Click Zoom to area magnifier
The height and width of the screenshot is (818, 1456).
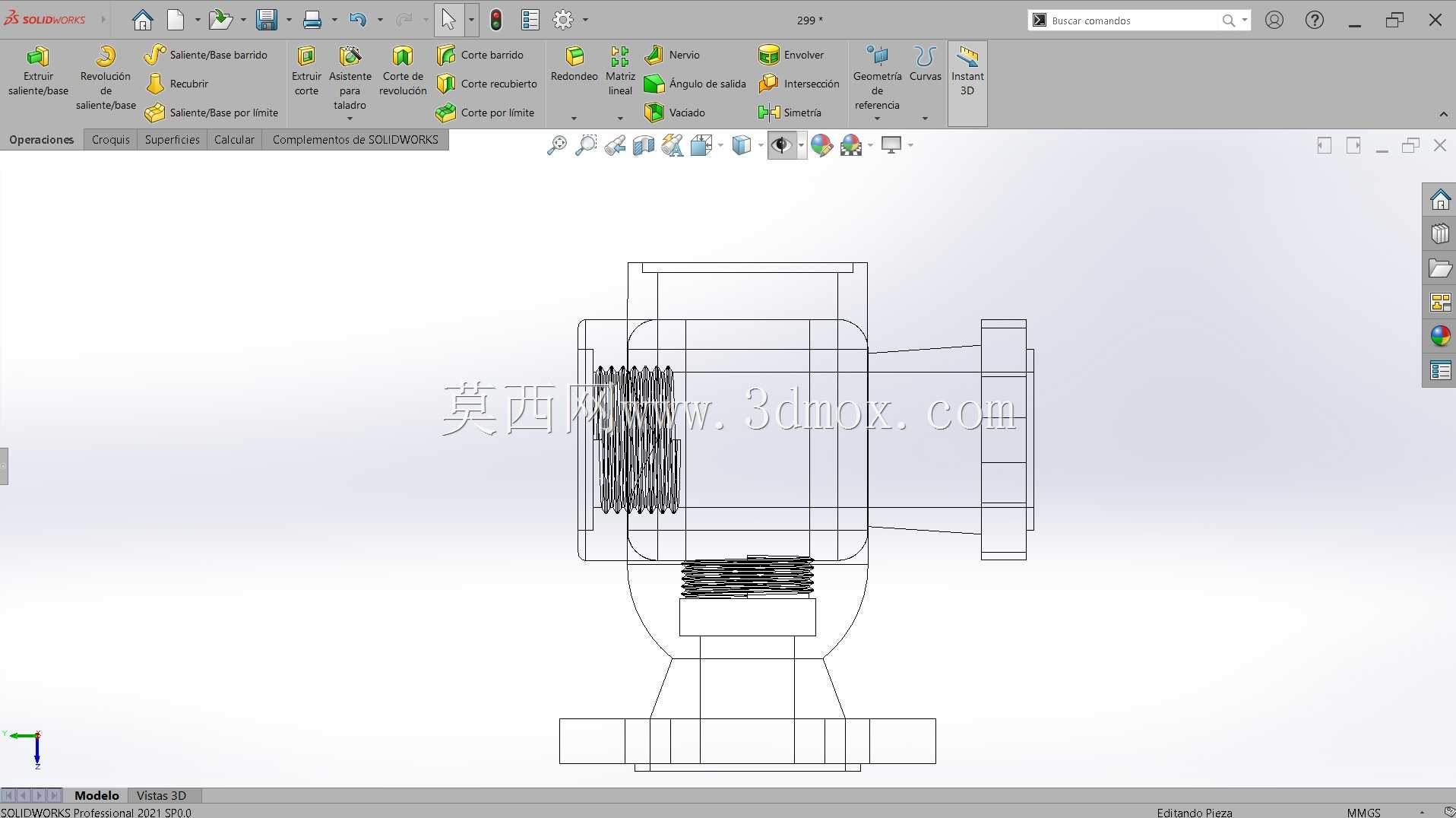pos(586,145)
